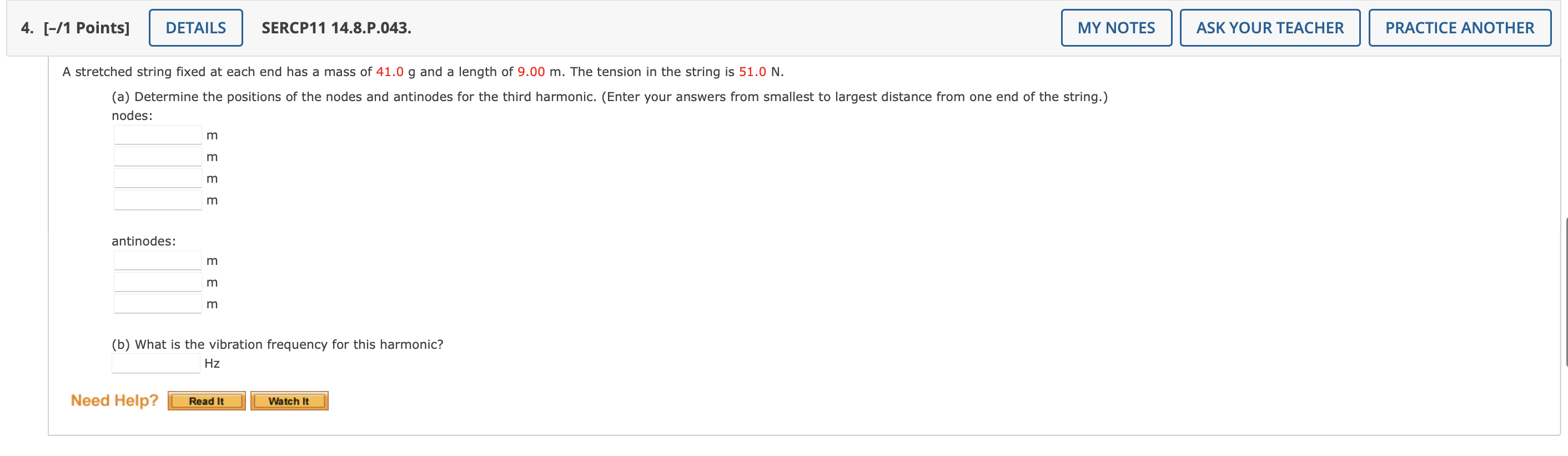Image resolution: width=1568 pixels, height=456 pixels.
Task: Click the nodes: label above the answer boxes
Action: 132,114
